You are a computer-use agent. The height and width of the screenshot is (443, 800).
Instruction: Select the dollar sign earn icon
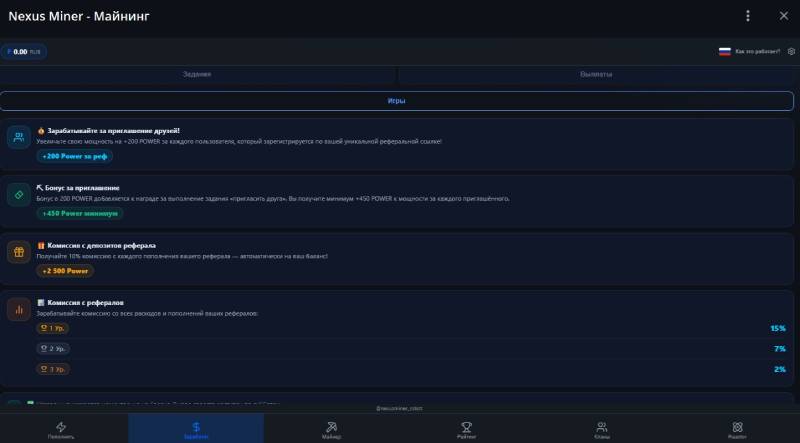(196, 427)
